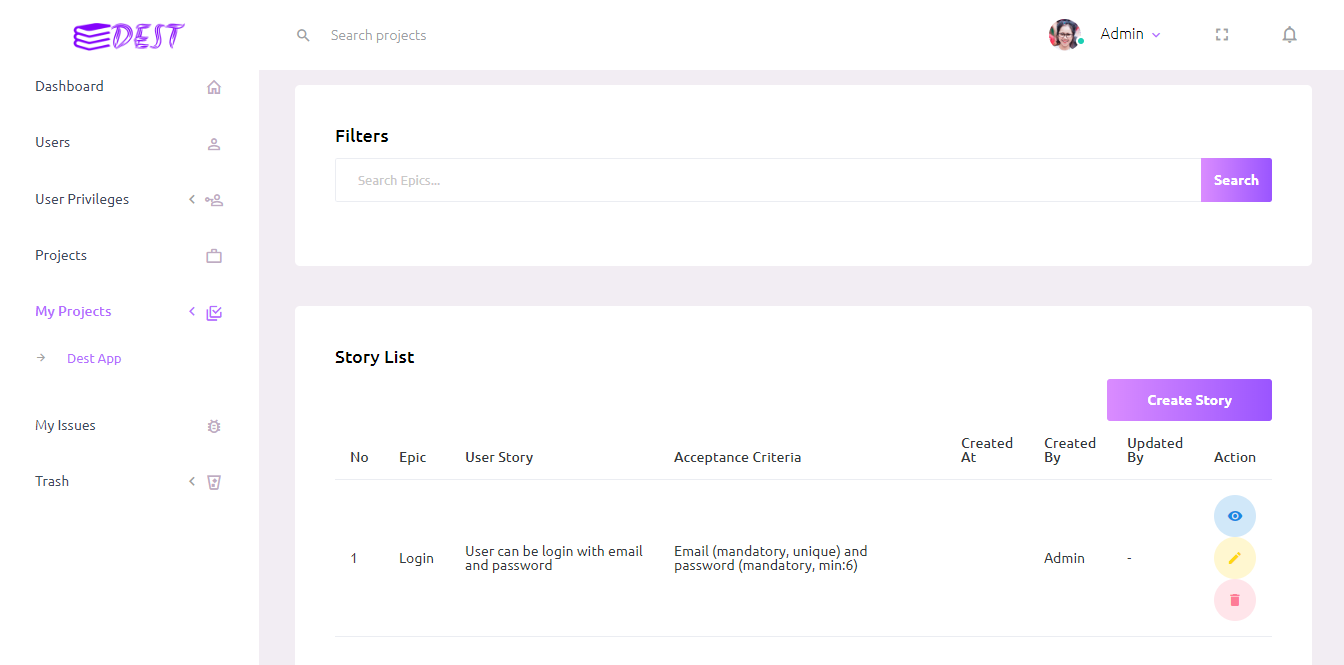This screenshot has width=1344, height=665.
Task: Click the DEST logo
Action: (129, 36)
